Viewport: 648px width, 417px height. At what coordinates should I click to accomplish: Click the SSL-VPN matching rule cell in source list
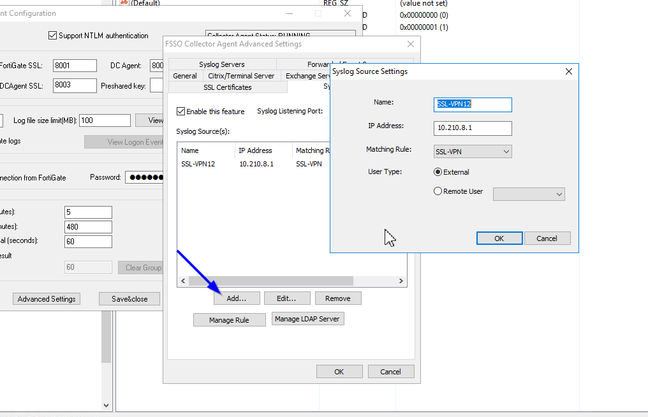309,164
